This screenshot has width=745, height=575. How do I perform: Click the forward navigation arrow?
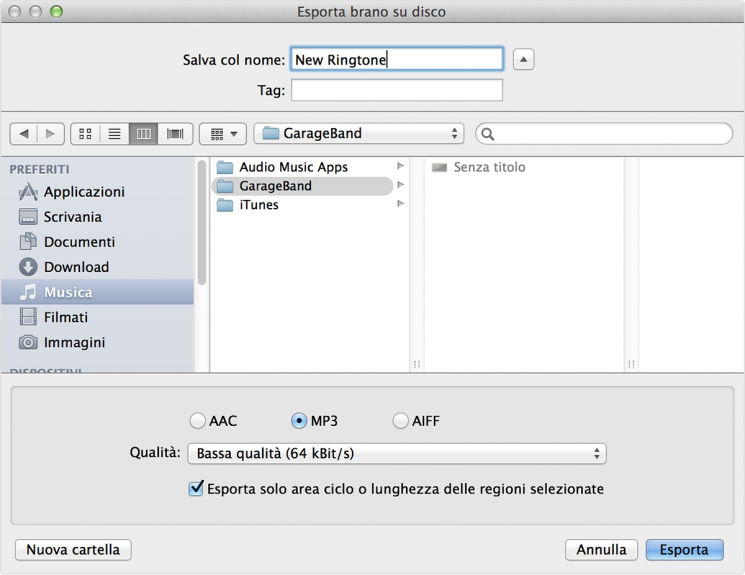51,134
